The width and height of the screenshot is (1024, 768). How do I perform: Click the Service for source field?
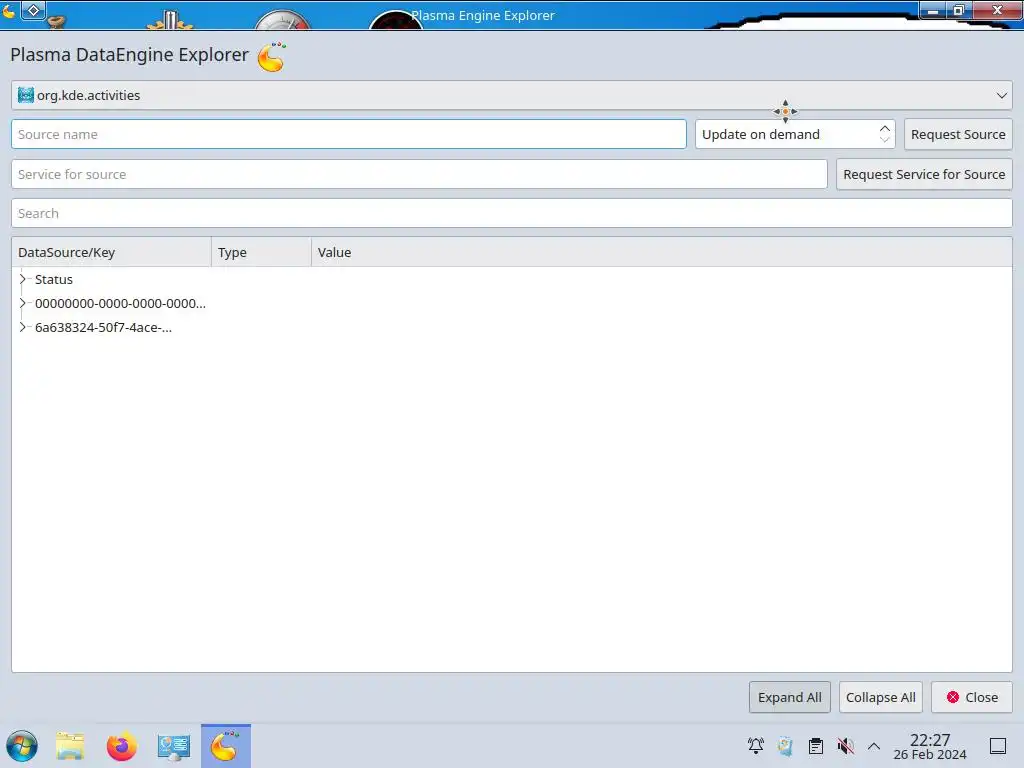(x=419, y=174)
